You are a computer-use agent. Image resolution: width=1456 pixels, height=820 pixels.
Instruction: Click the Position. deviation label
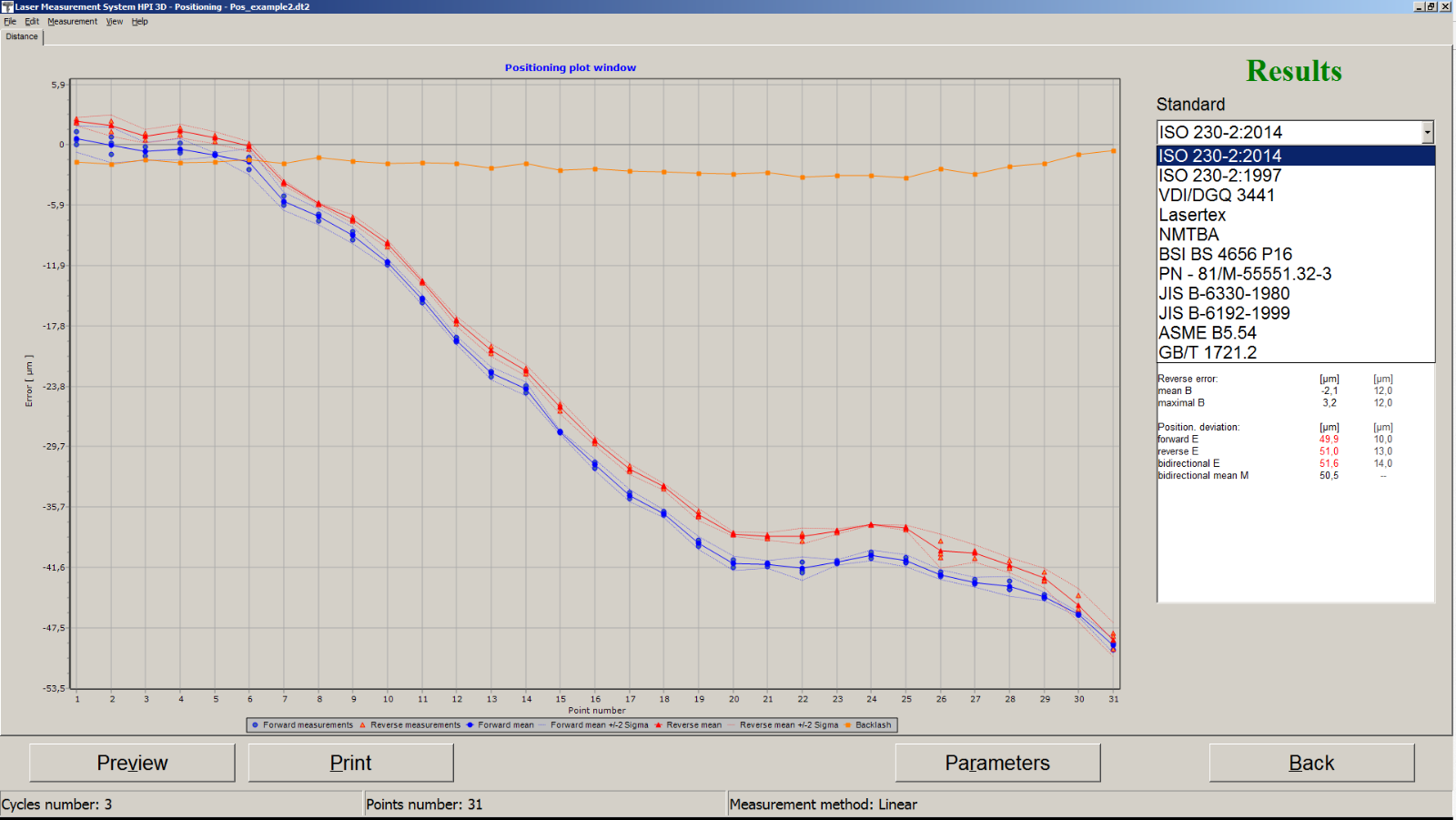coord(1198,427)
